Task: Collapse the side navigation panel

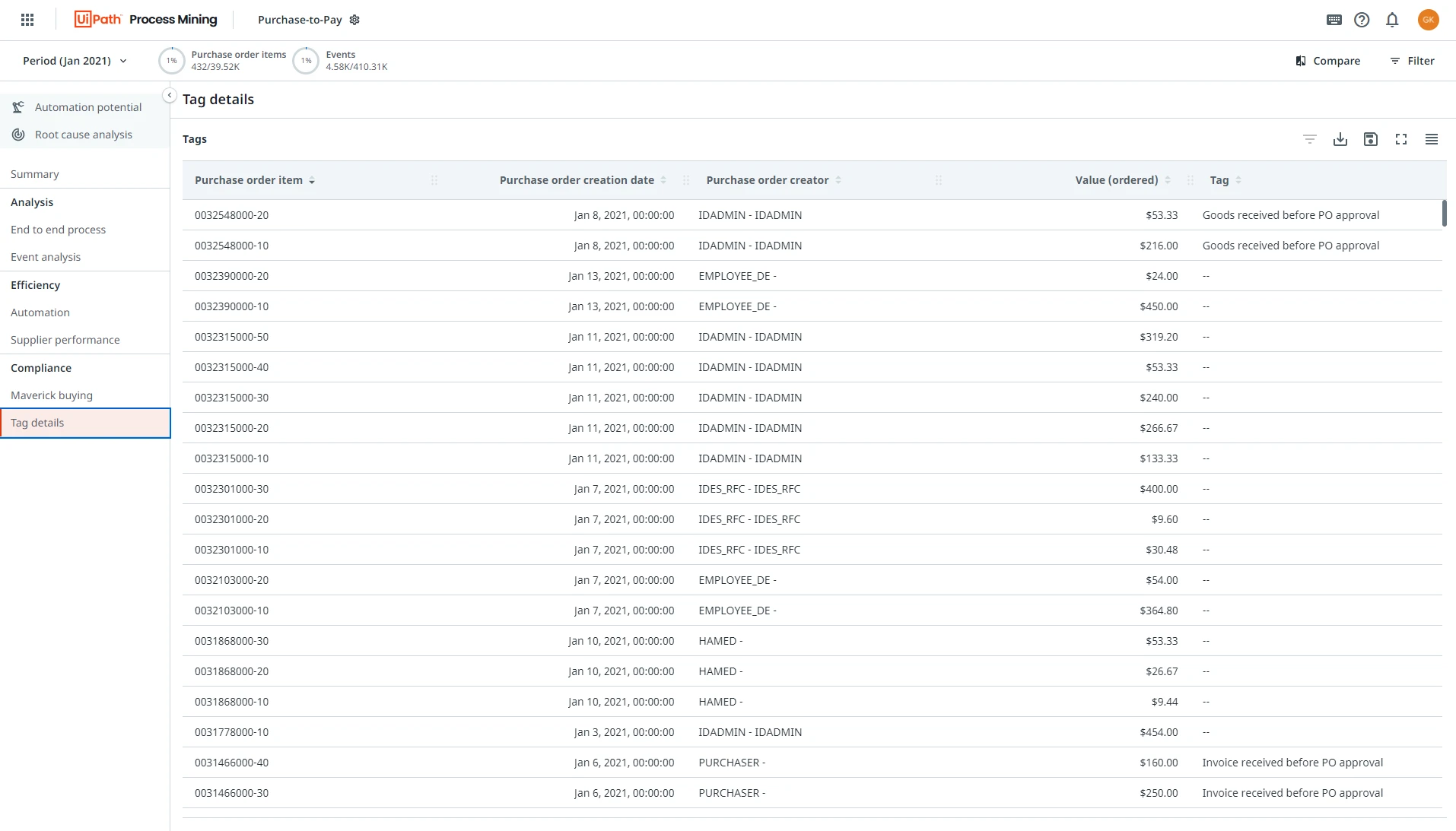Action: click(170, 95)
